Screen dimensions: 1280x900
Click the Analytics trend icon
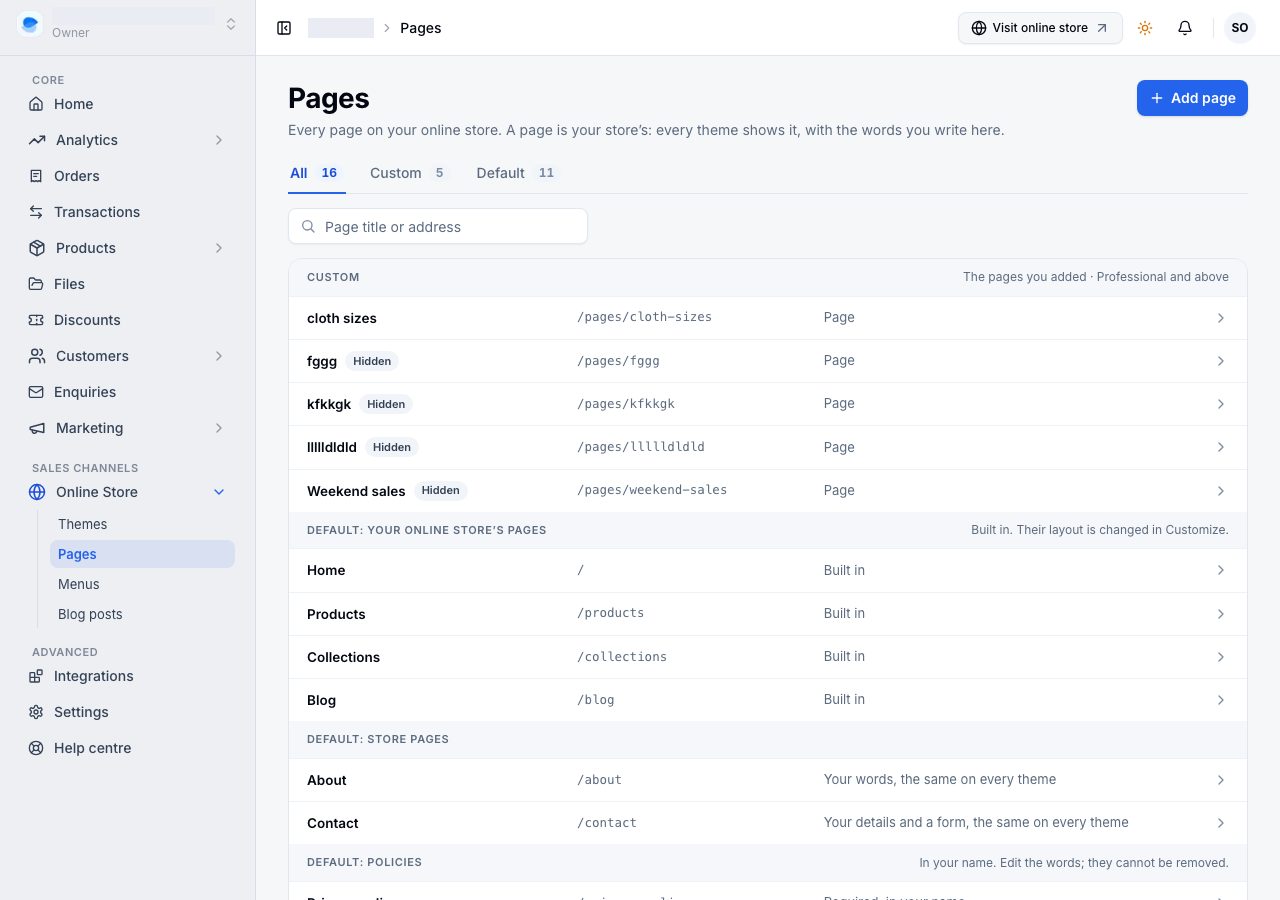tap(36, 140)
